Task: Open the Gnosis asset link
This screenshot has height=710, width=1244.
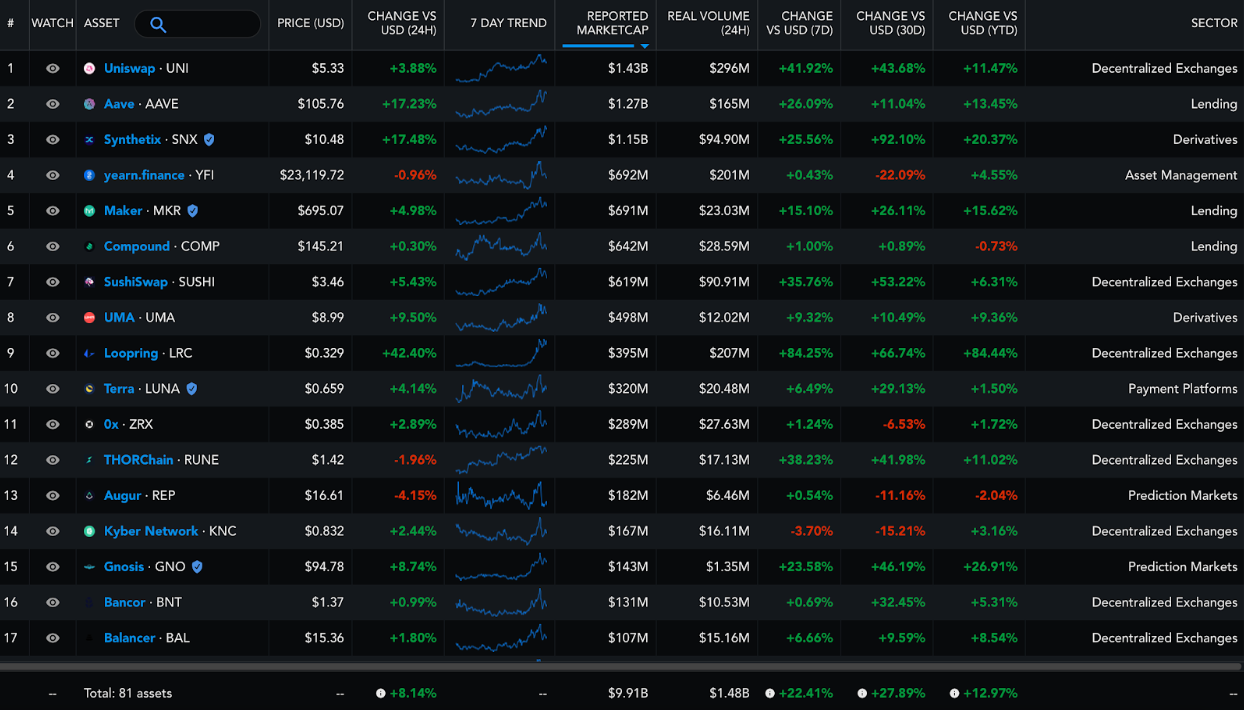Action: pyautogui.click(x=124, y=567)
